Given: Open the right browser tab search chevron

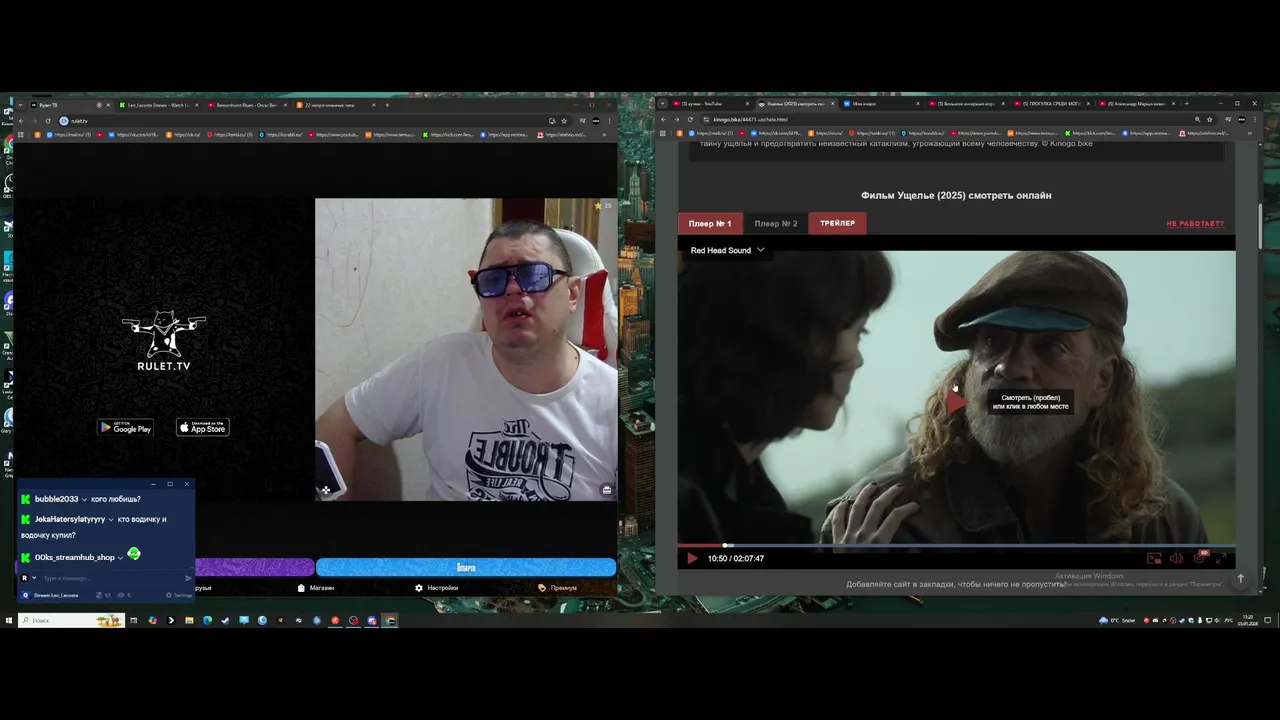Looking at the screenshot, I should coord(663,104).
